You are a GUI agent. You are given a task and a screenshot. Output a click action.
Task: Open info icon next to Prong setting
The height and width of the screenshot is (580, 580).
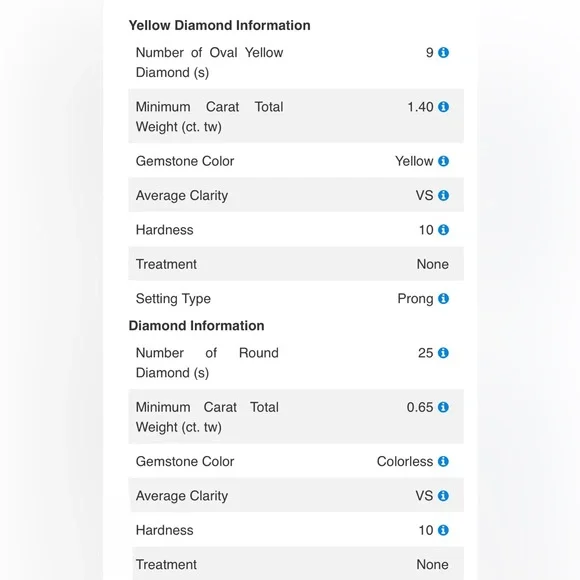tap(443, 299)
